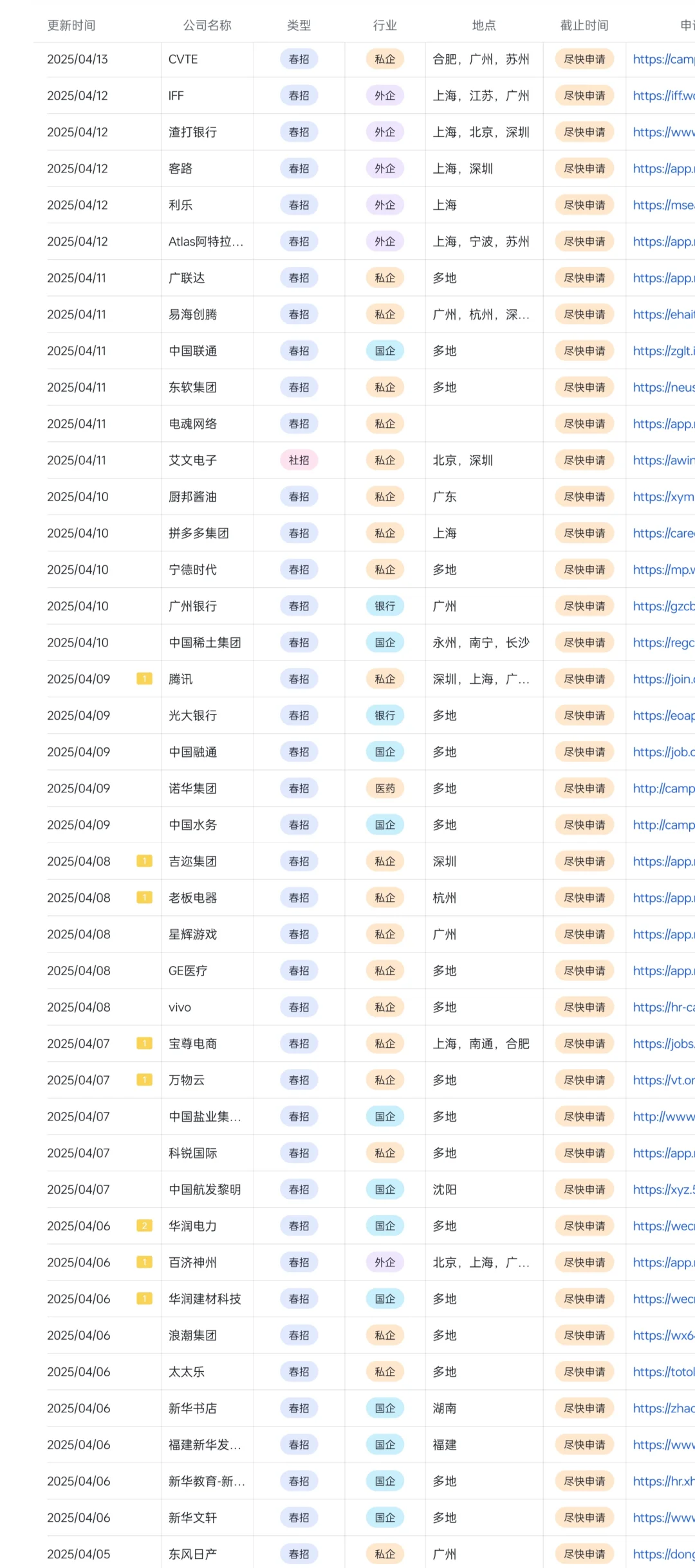
Task: Select the location cell 湖南
Action: click(x=484, y=1408)
